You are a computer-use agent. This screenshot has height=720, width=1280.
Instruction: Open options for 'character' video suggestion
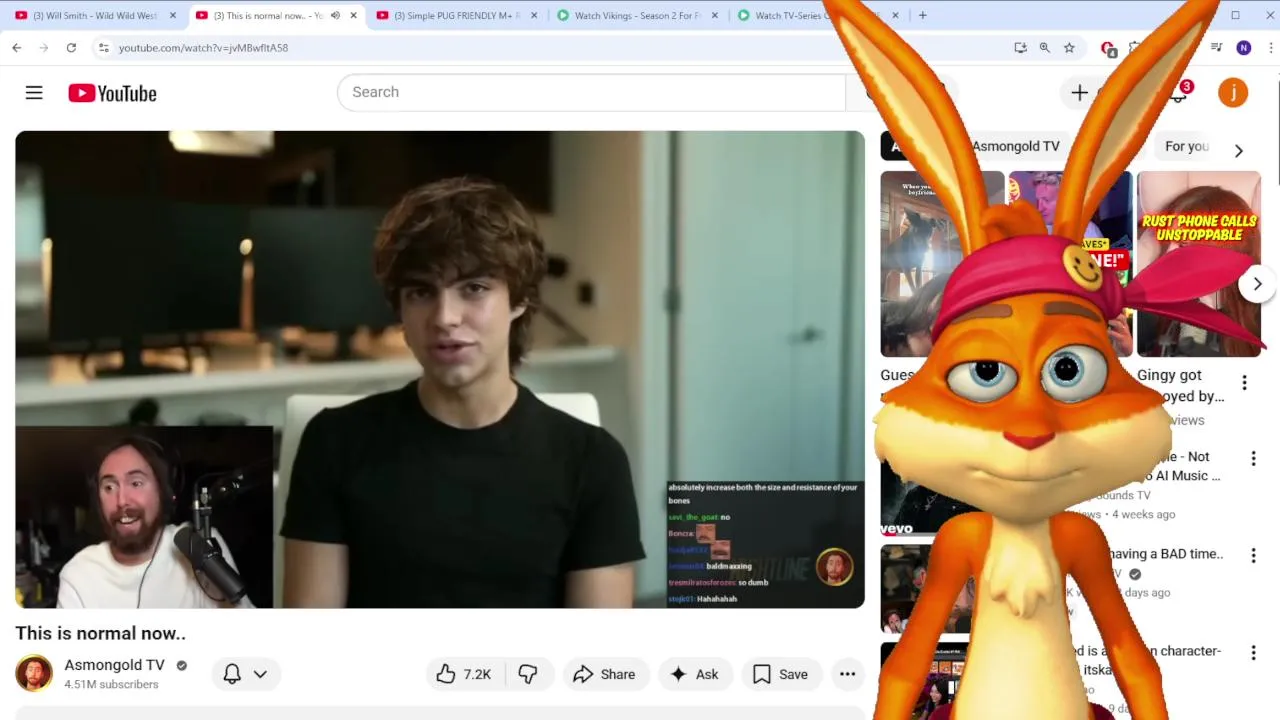[1253, 652]
